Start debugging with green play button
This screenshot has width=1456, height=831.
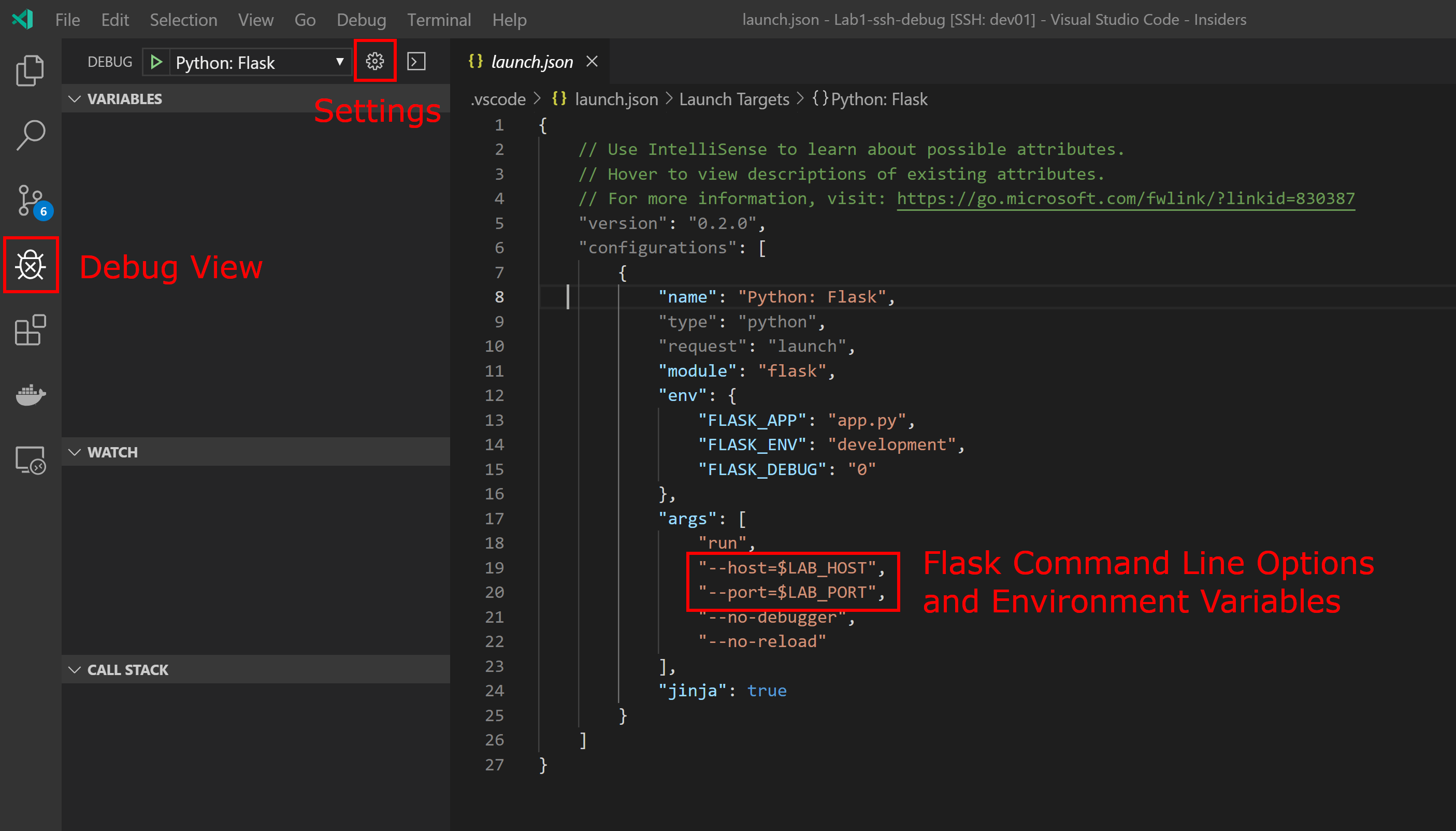[x=156, y=62]
